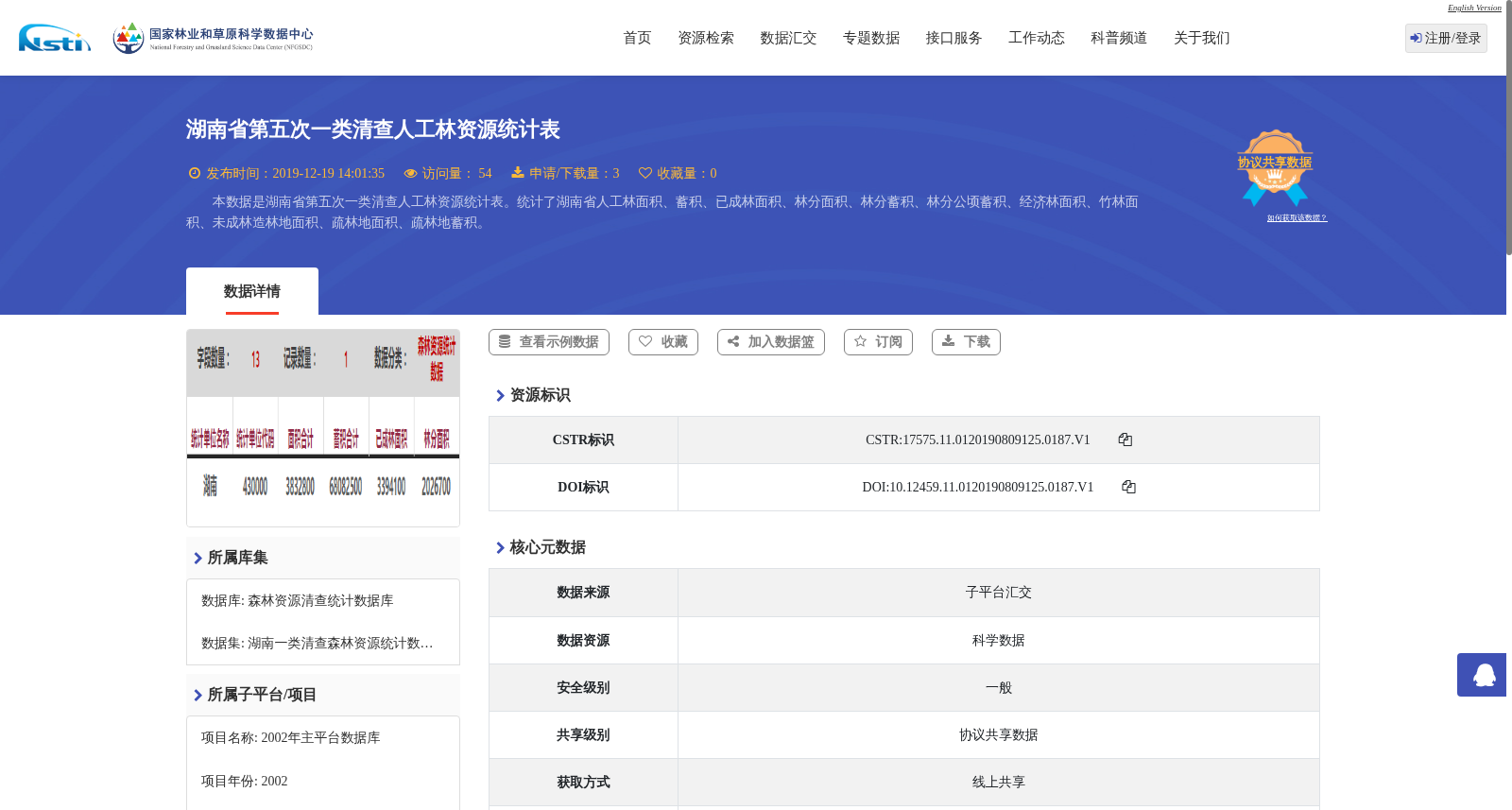This screenshot has height=810, width=1512.
Task: Click 项目年份: 2002 text
Action: coord(245,782)
